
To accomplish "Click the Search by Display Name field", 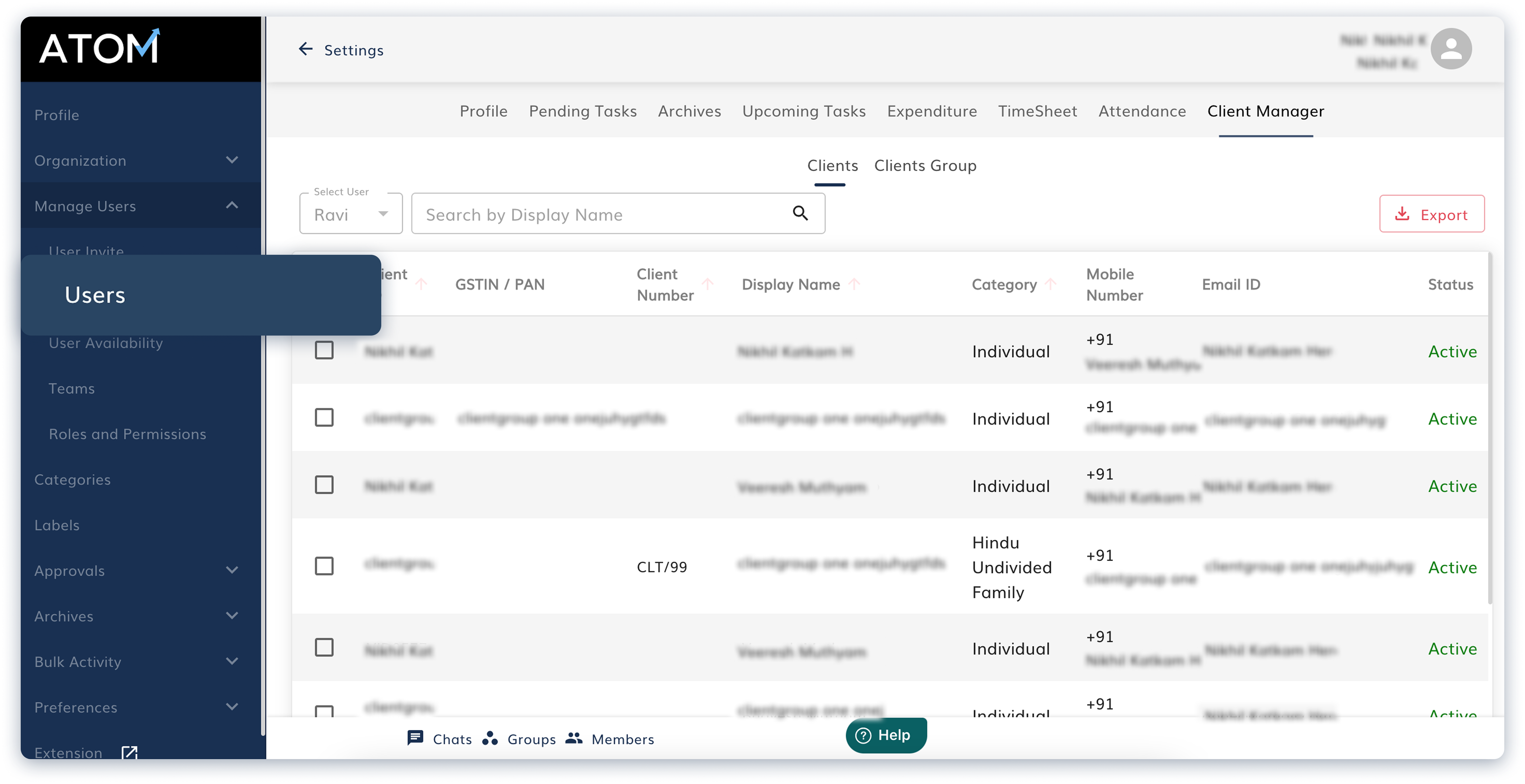I will click(617, 214).
